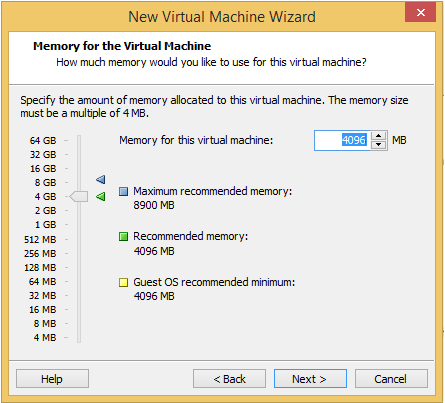Close the New Virtual Machine Wizard window
The image size is (445, 403).
(420, 13)
